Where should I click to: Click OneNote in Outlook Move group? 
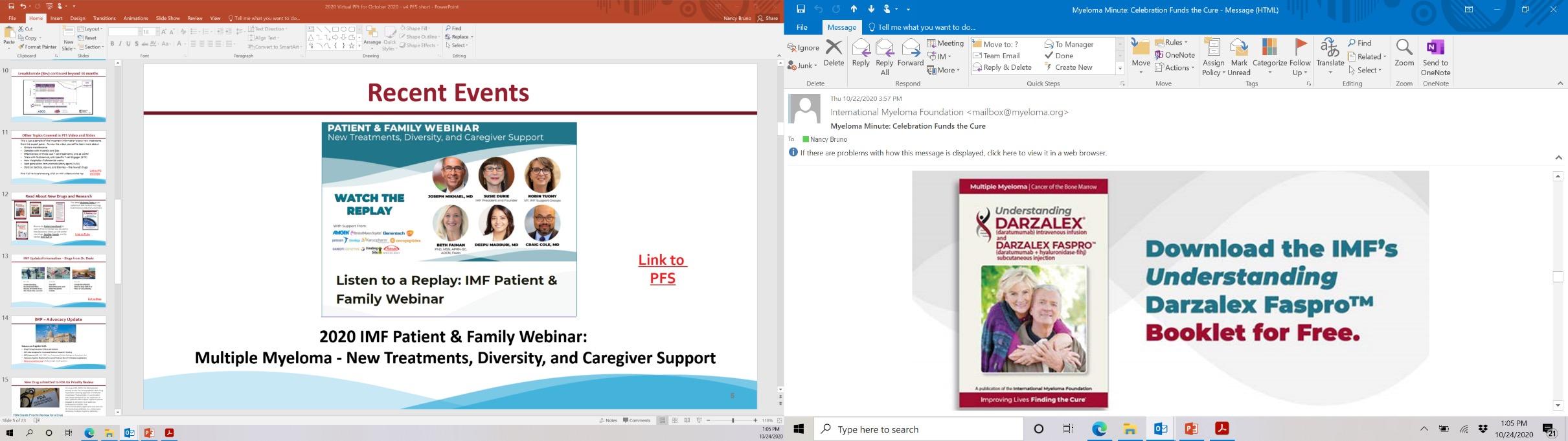click(1175, 55)
